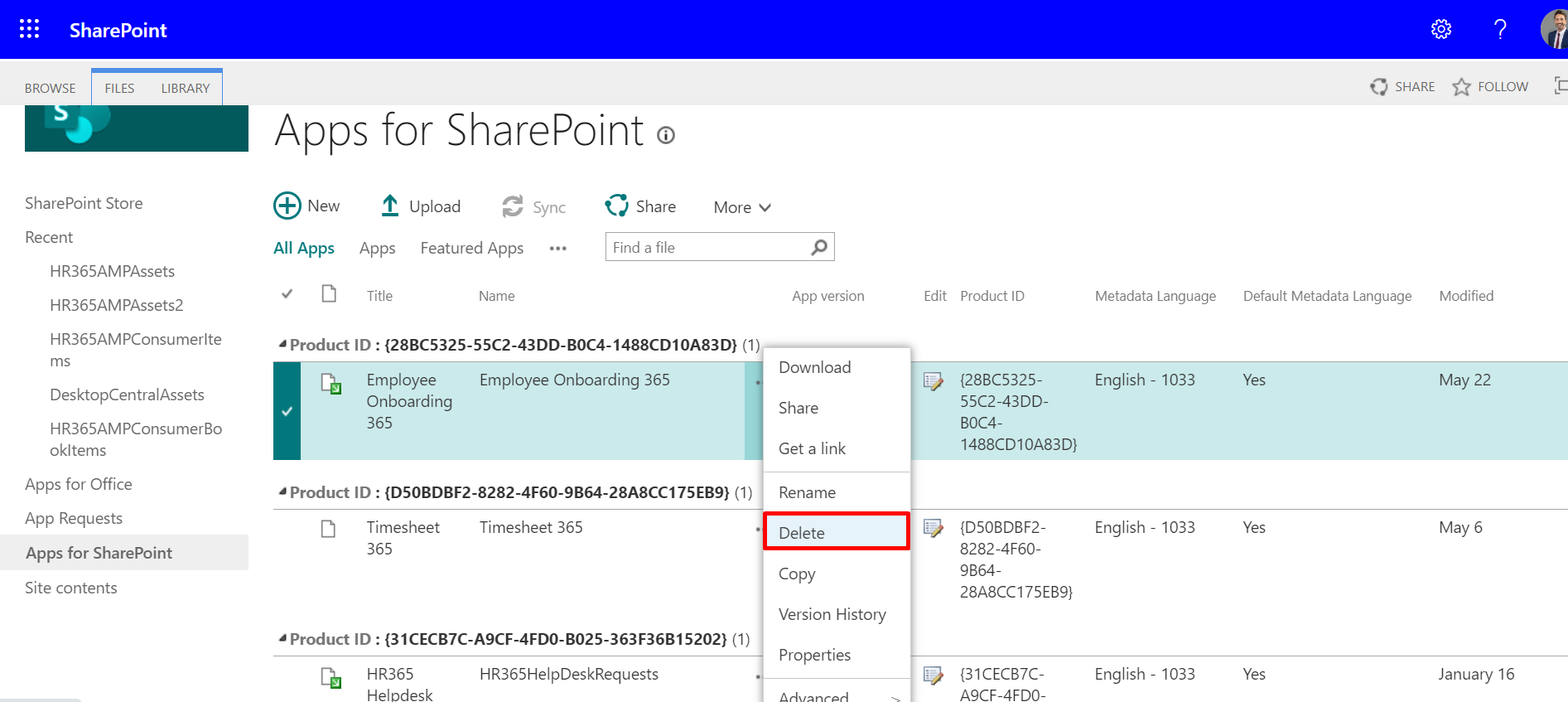The height and width of the screenshot is (702, 1568).
Task: Click the Upload arrow icon
Action: [389, 206]
